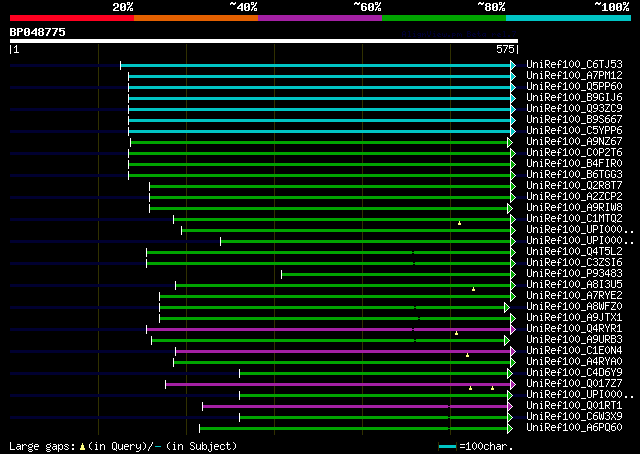Select the UniRef100_B6TGG3 label
This screenshot has height=454, width=640.
[574, 174]
